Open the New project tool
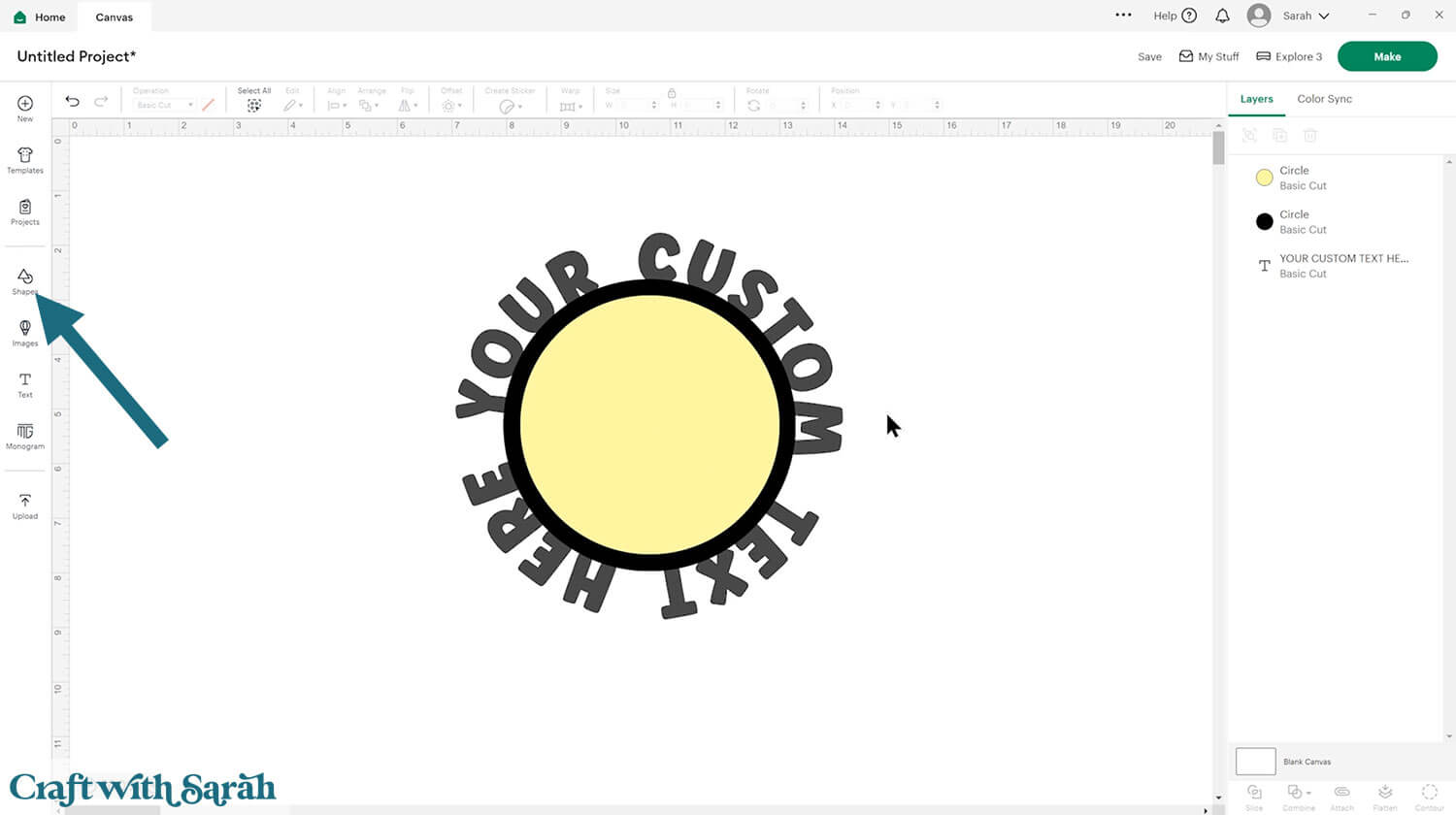 click(x=25, y=108)
